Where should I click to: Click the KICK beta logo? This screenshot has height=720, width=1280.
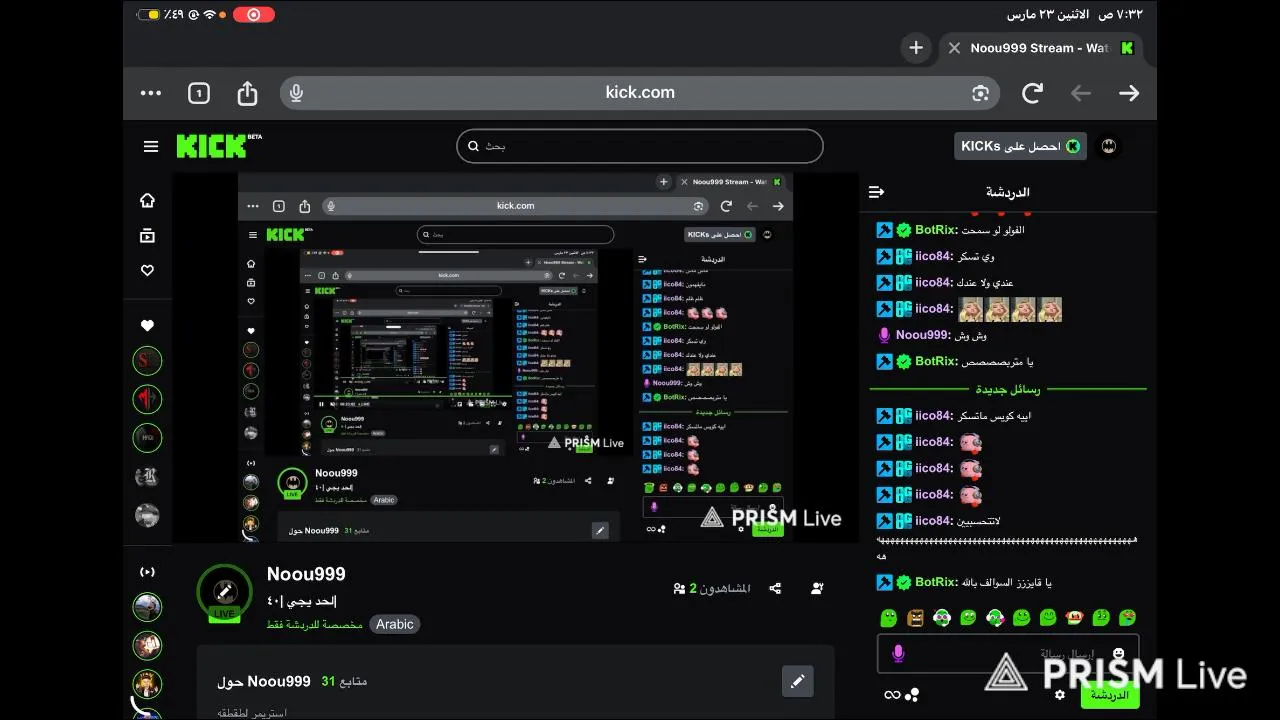219,146
